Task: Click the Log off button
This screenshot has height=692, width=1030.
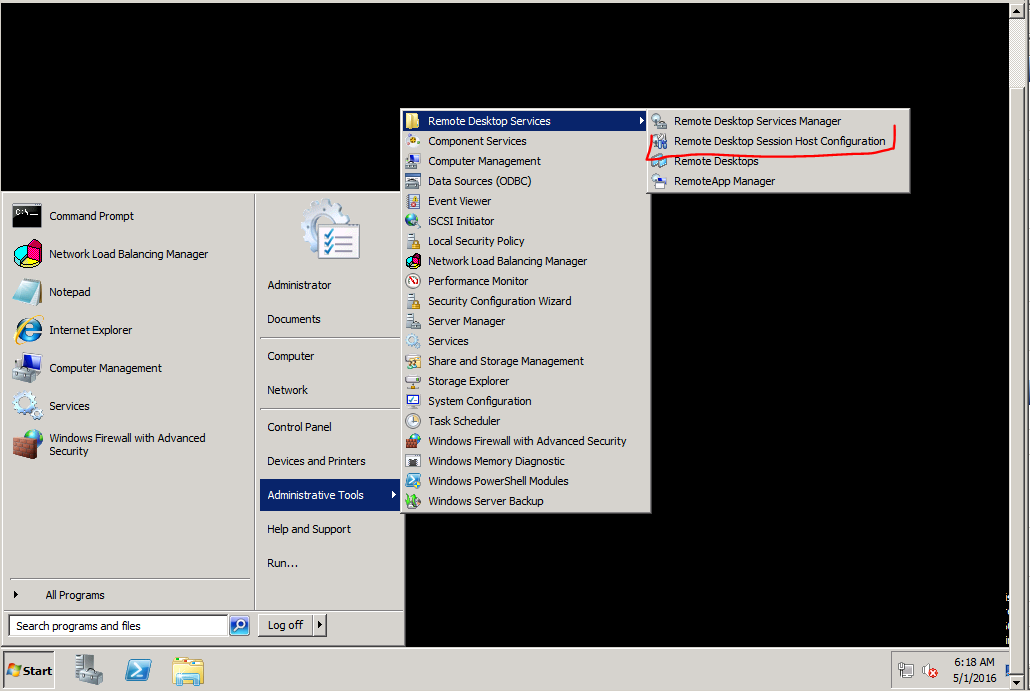Action: coord(286,625)
